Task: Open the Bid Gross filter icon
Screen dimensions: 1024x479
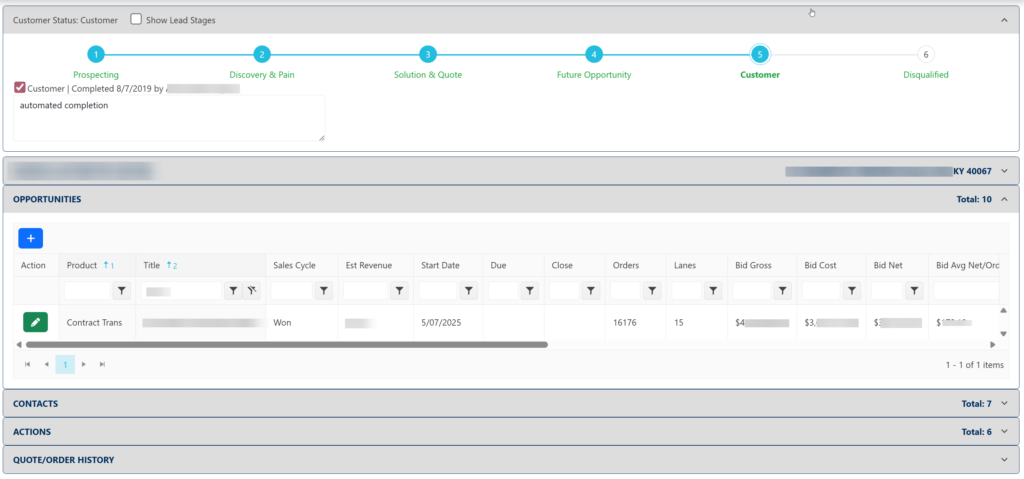Action: click(783, 291)
